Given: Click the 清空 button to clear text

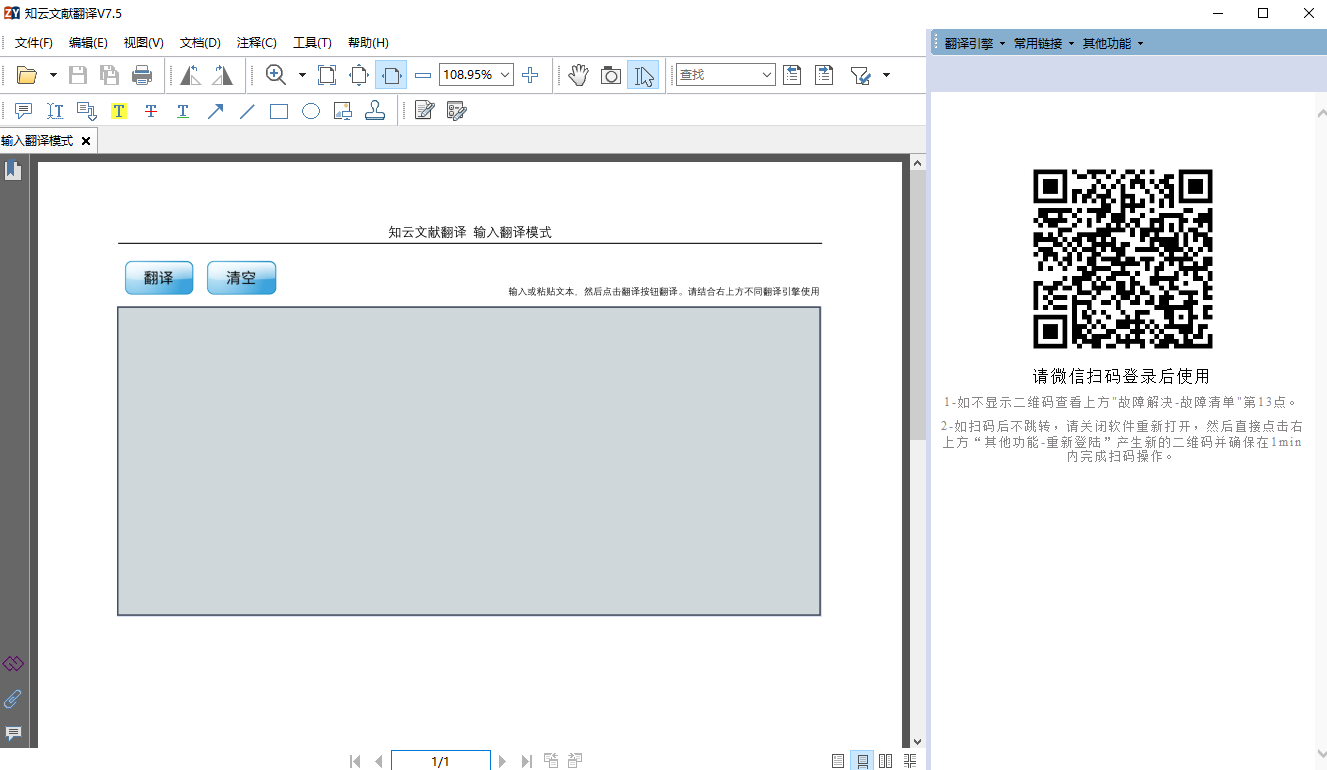Looking at the screenshot, I should point(241,277).
